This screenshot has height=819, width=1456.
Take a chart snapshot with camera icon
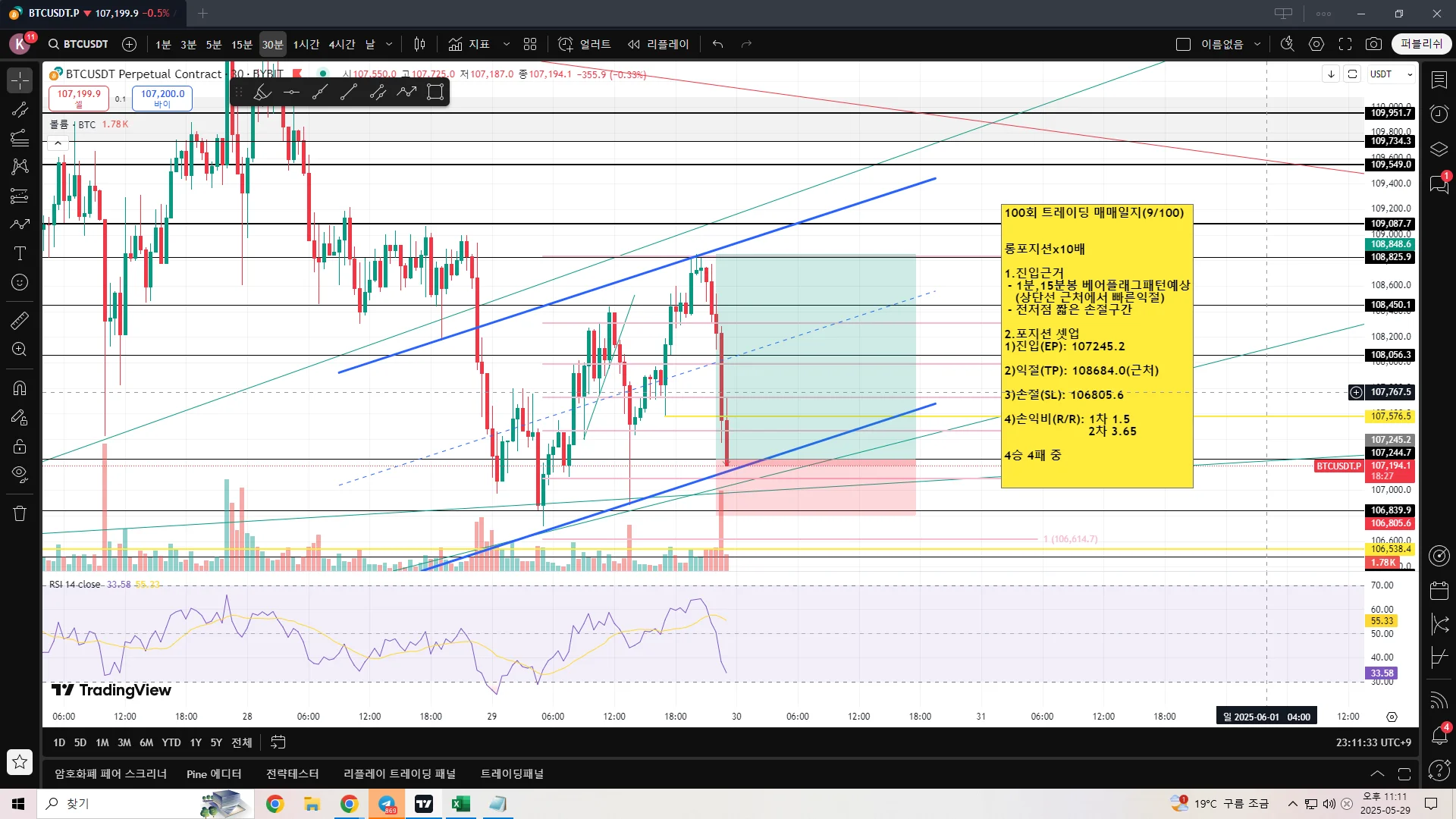pos(1373,44)
